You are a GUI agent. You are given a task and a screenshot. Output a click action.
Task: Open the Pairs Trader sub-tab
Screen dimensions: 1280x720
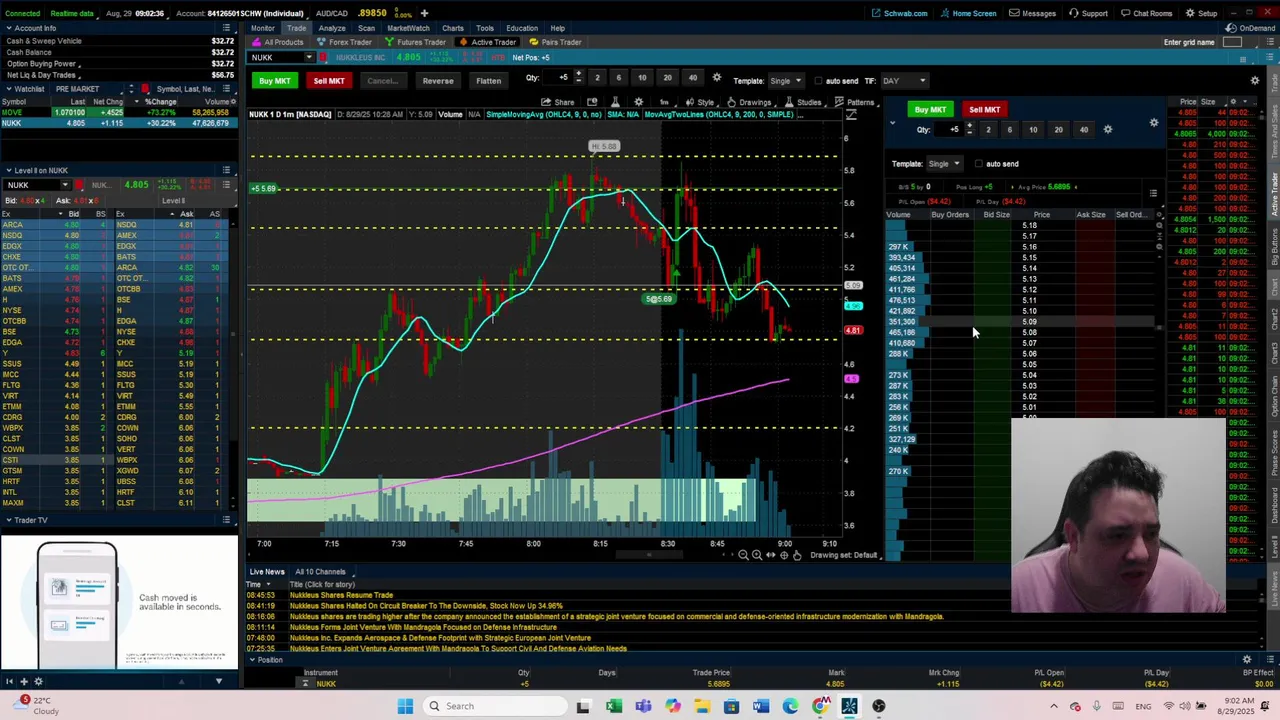555,42
